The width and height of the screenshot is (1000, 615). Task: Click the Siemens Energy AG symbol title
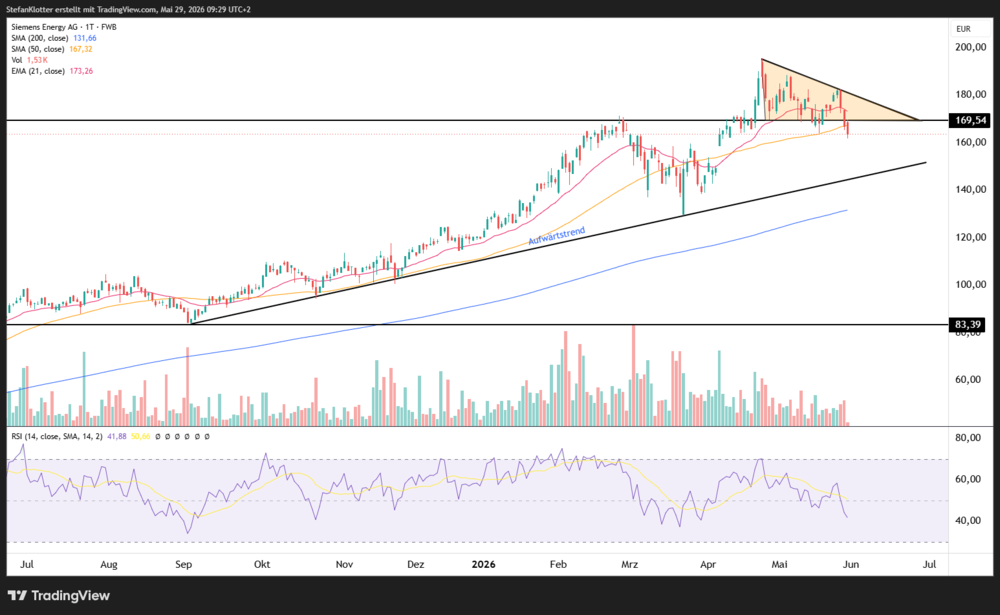pyautogui.click(x=64, y=27)
